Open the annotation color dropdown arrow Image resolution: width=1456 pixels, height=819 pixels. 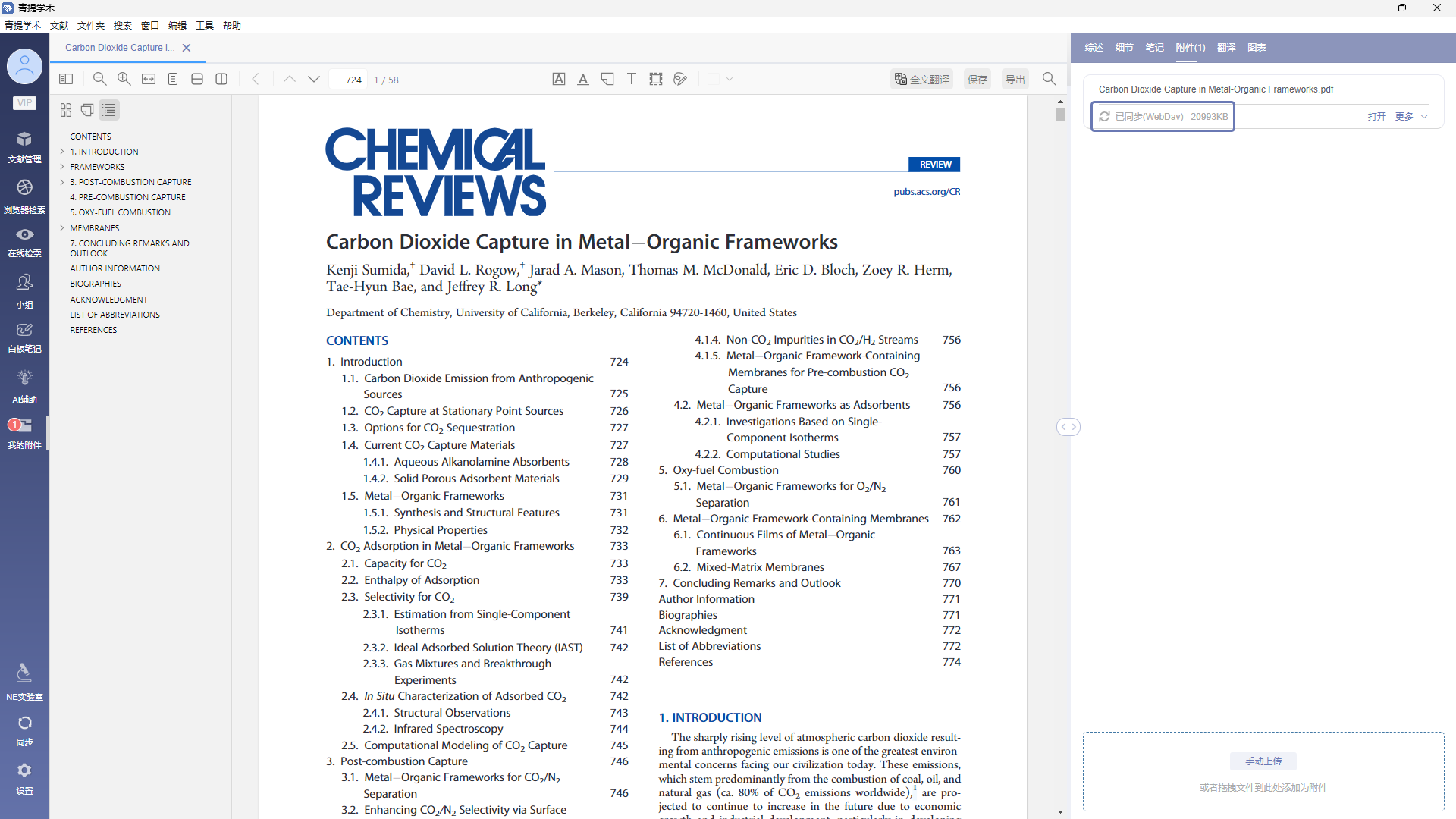click(730, 79)
